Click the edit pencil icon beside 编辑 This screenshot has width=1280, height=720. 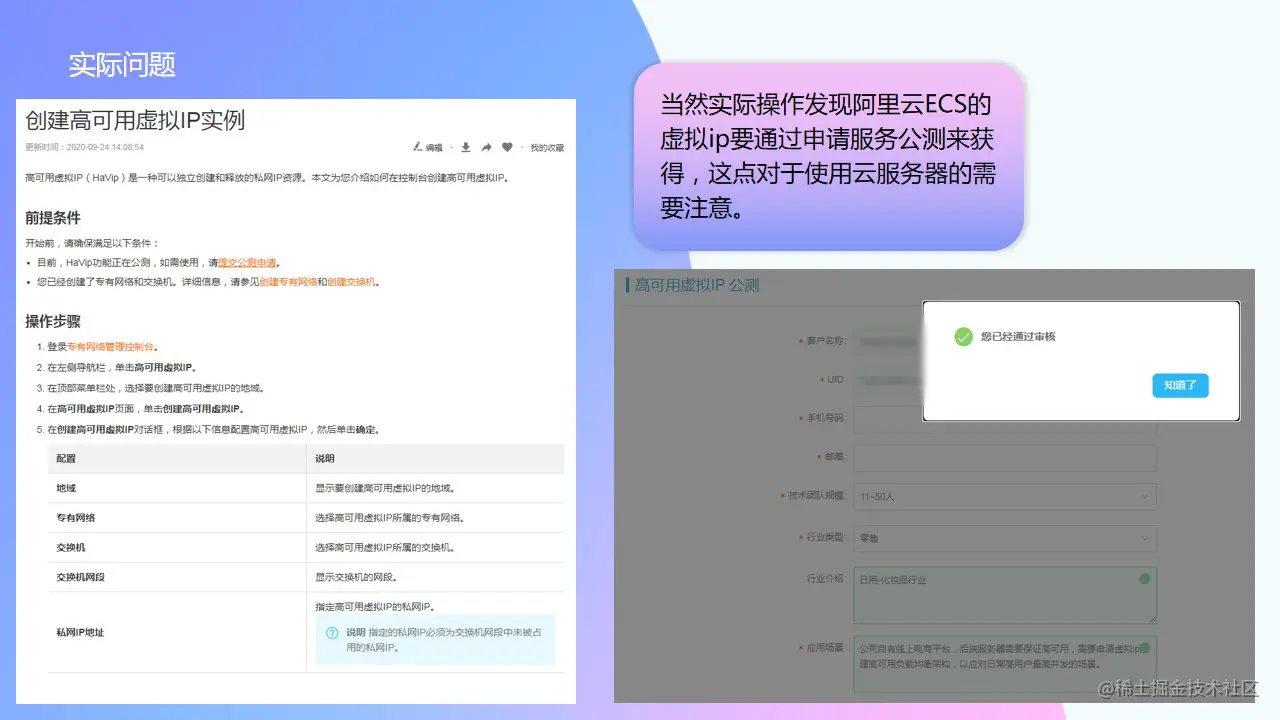pos(417,148)
